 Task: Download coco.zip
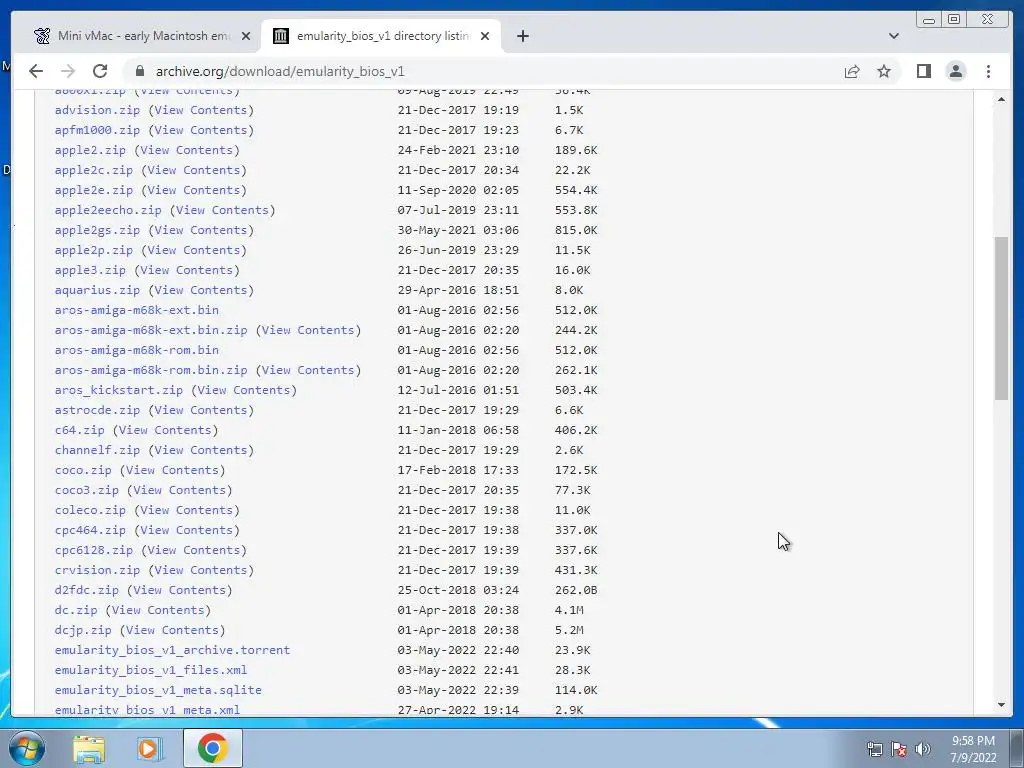click(83, 470)
